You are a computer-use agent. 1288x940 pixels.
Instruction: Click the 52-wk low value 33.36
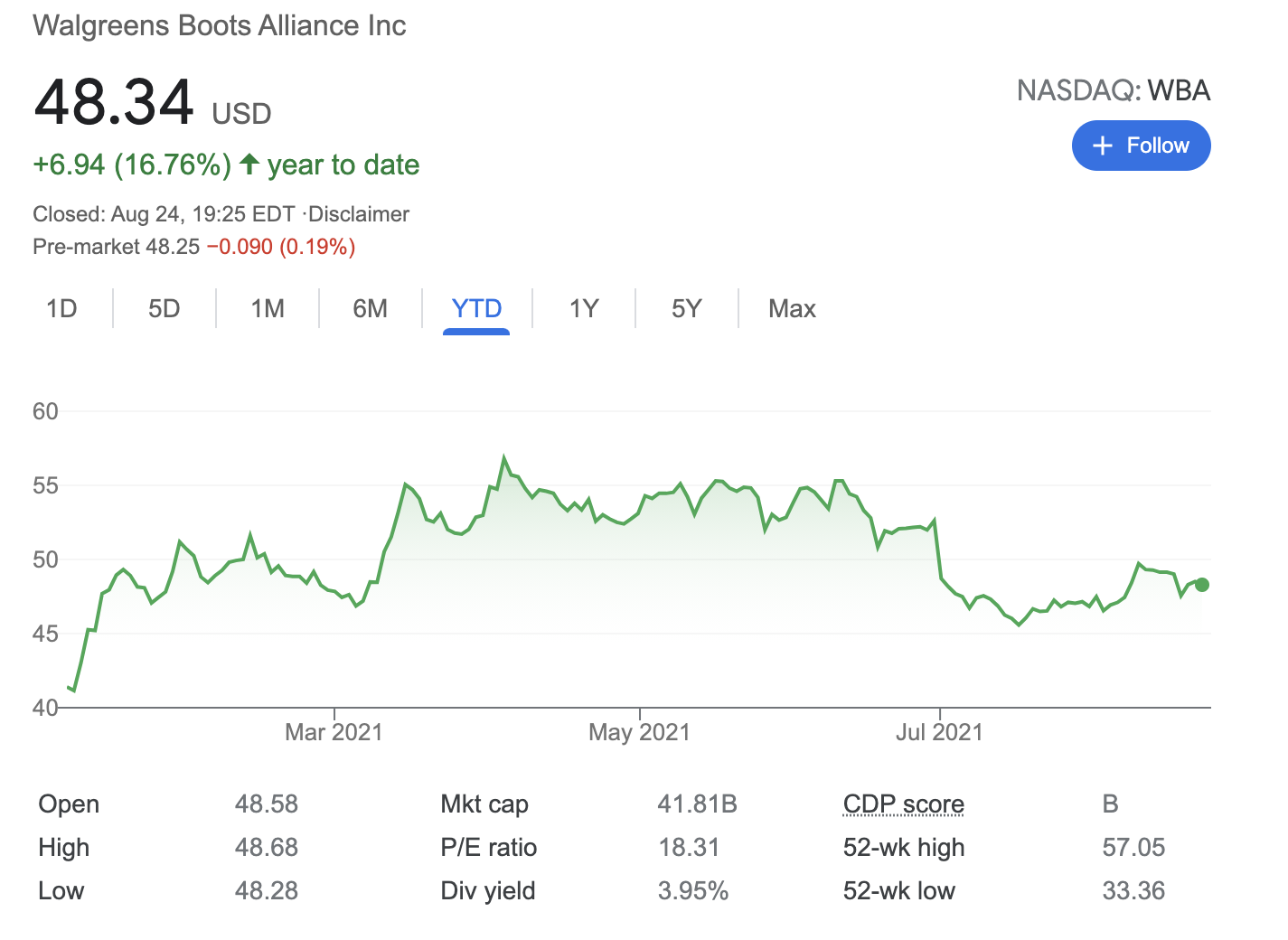pyautogui.click(x=1133, y=890)
